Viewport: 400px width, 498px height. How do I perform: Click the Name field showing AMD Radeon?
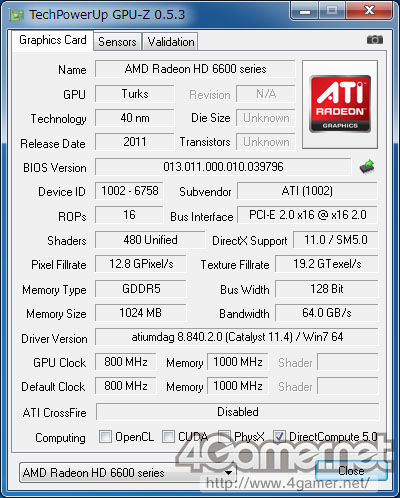pos(195,69)
